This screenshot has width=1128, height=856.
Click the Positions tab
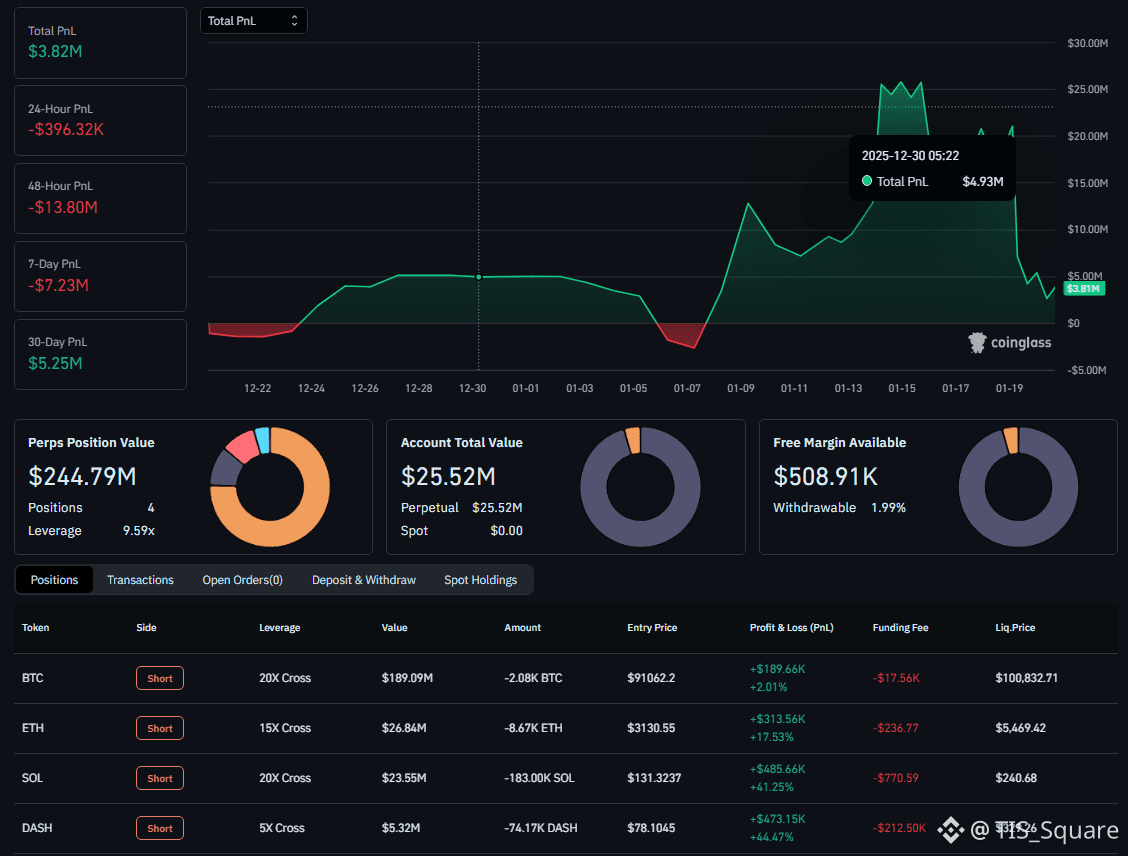point(54,580)
